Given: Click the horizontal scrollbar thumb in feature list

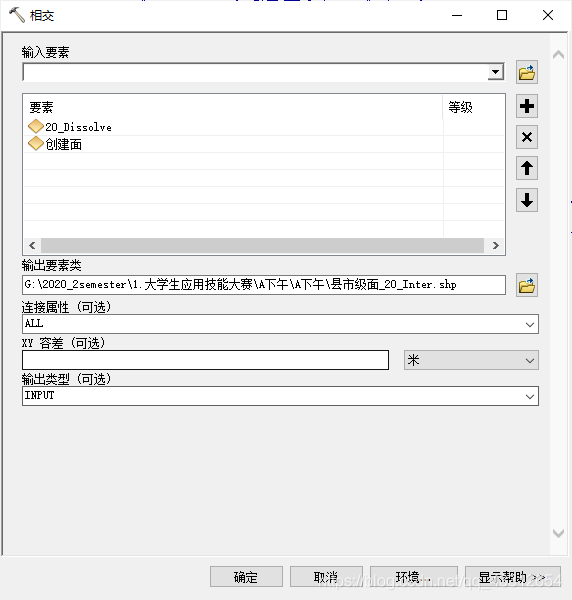Looking at the screenshot, I should pyautogui.click(x=262, y=245).
